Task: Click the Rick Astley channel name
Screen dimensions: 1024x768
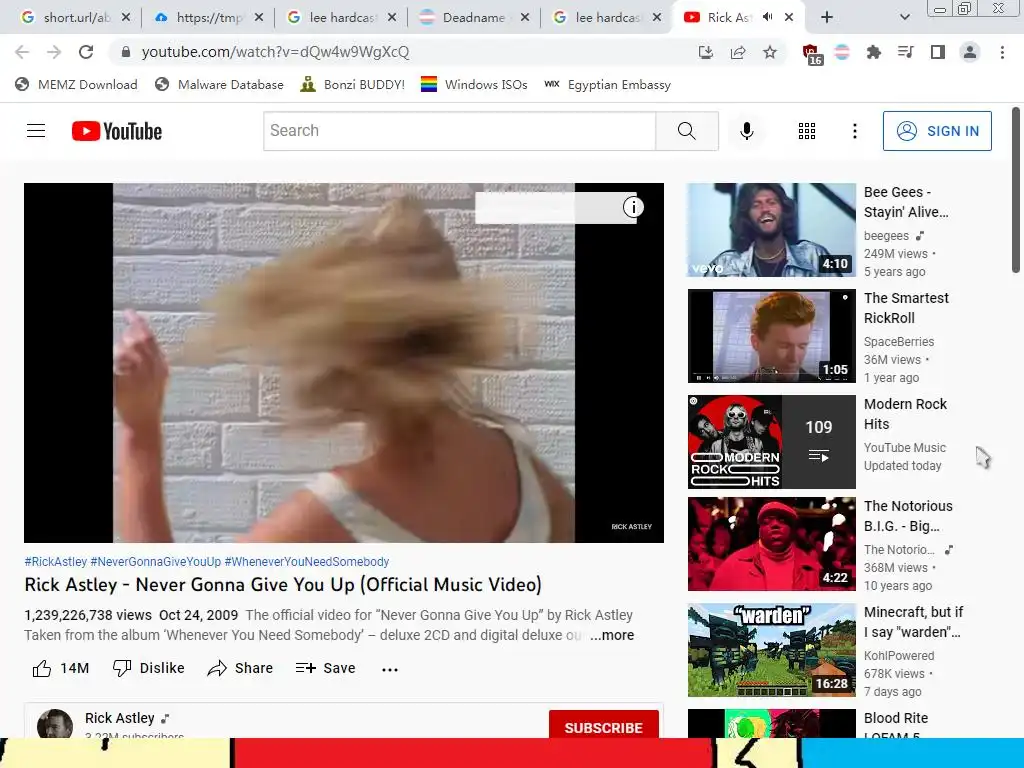Action: [120, 718]
